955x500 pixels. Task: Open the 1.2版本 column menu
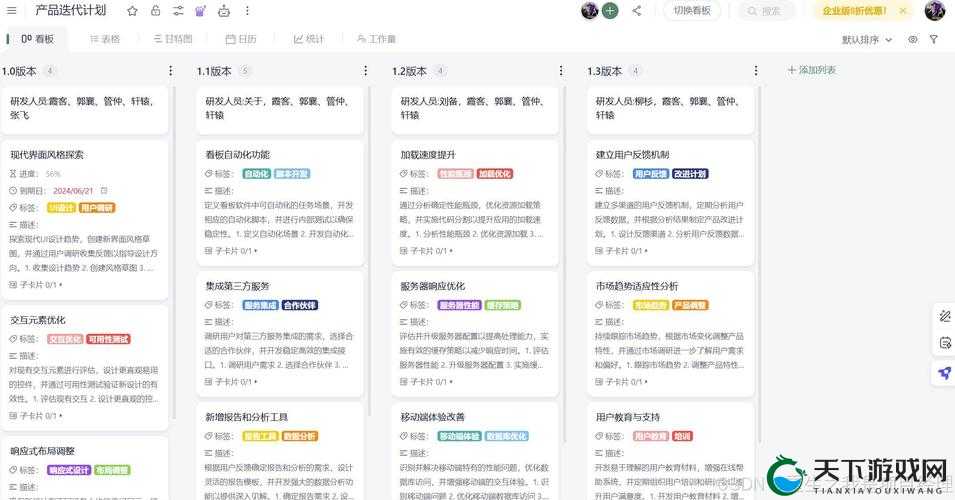(x=561, y=71)
